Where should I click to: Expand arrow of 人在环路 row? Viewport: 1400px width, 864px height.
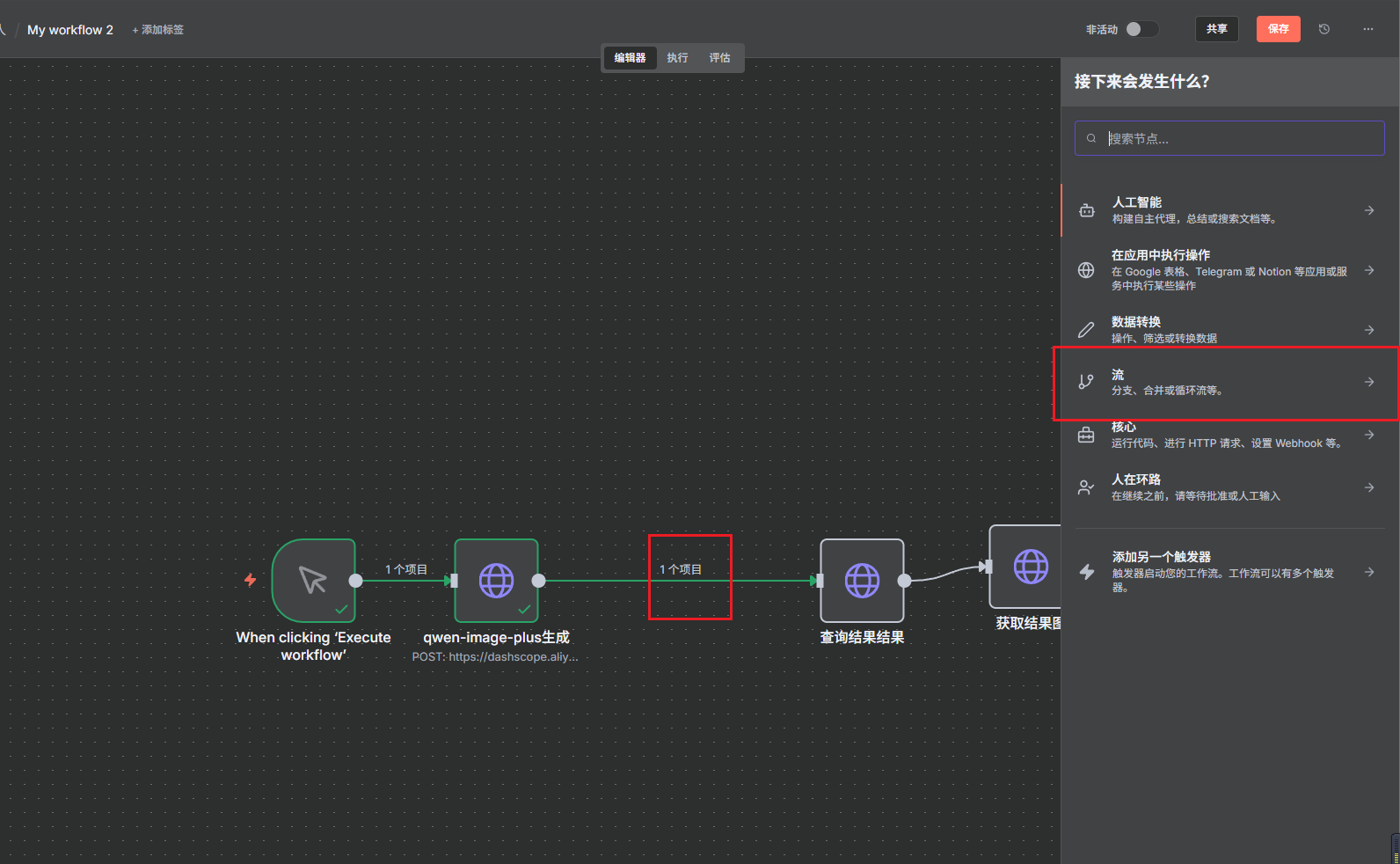pyautogui.click(x=1369, y=487)
